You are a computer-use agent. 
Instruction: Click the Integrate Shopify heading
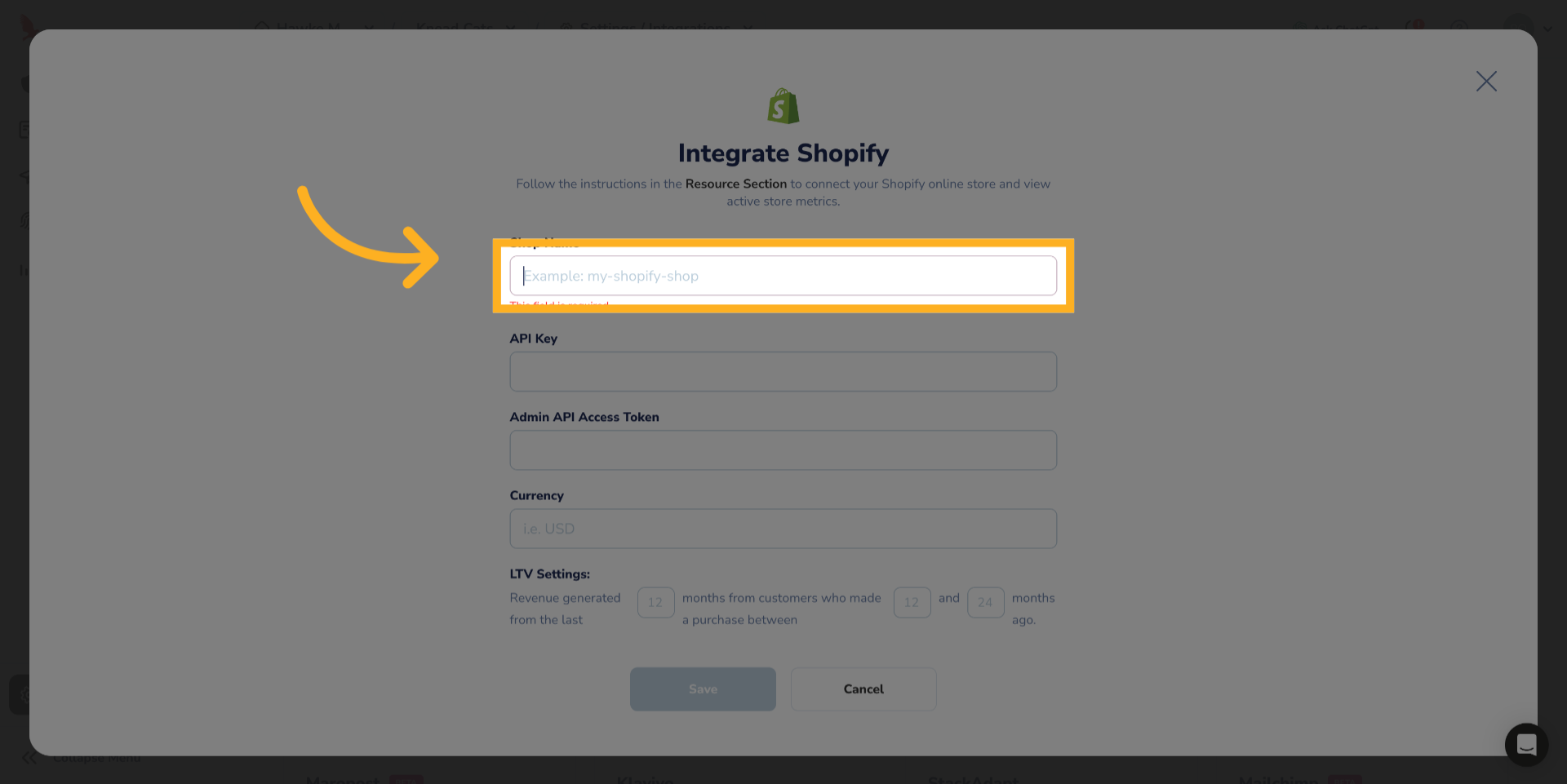(783, 153)
